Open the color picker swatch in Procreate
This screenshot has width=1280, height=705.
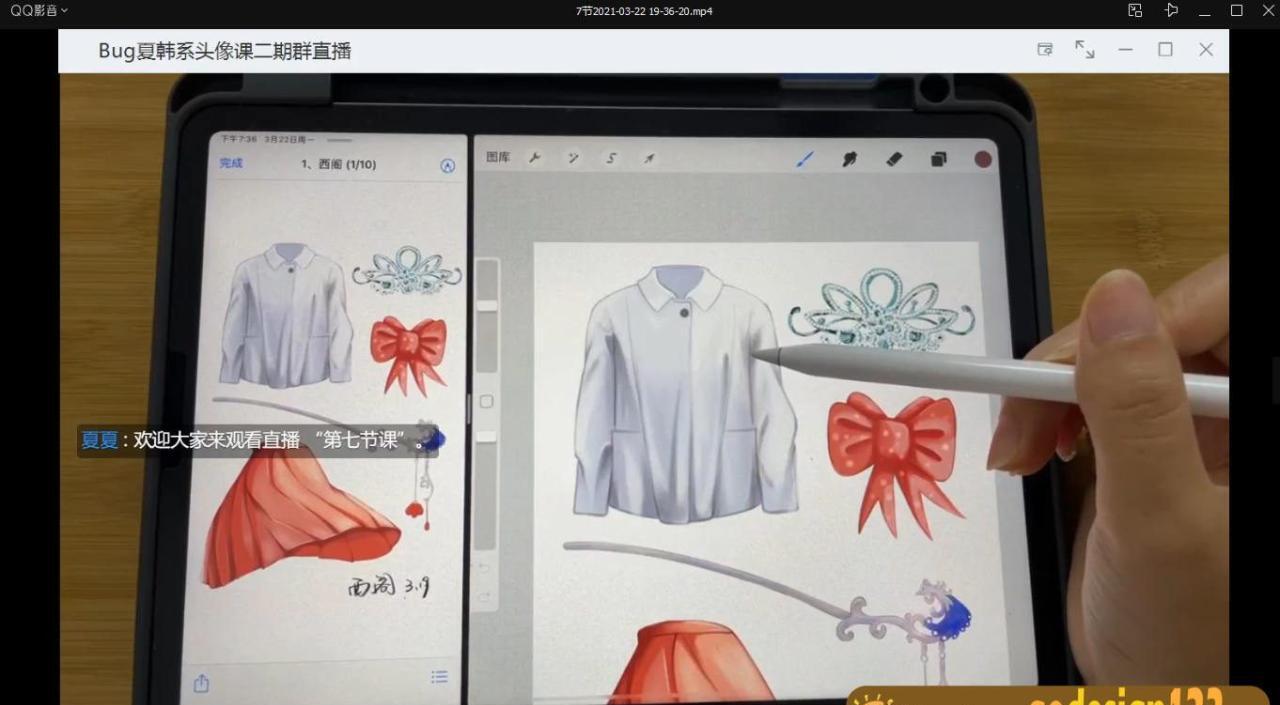point(983,158)
